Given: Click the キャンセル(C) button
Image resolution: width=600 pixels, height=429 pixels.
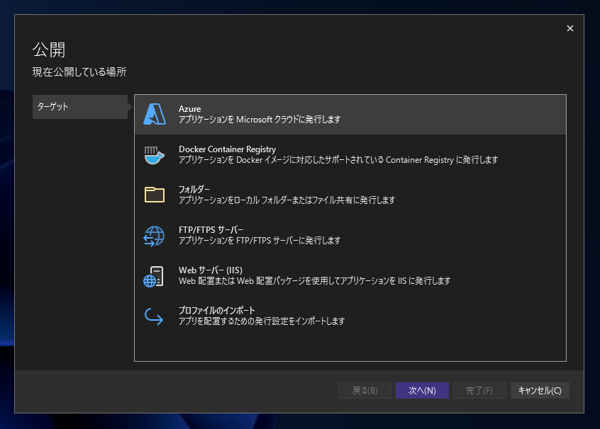Looking at the screenshot, I should pyautogui.click(x=540, y=390).
